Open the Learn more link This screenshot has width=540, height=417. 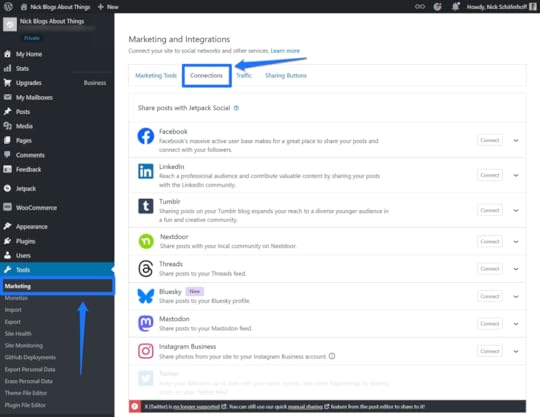click(285, 51)
